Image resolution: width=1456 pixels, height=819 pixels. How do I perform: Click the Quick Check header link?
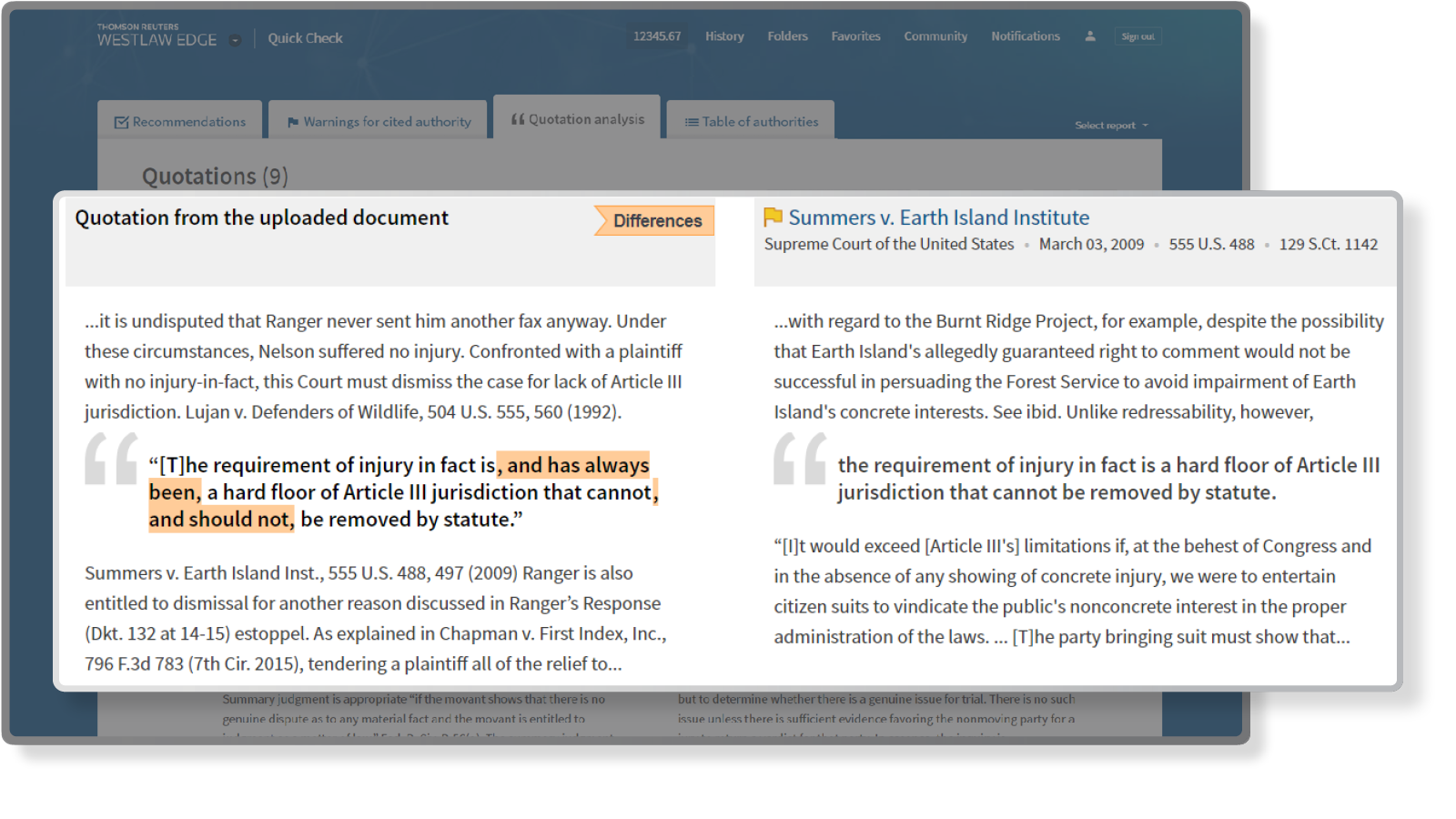(x=305, y=38)
